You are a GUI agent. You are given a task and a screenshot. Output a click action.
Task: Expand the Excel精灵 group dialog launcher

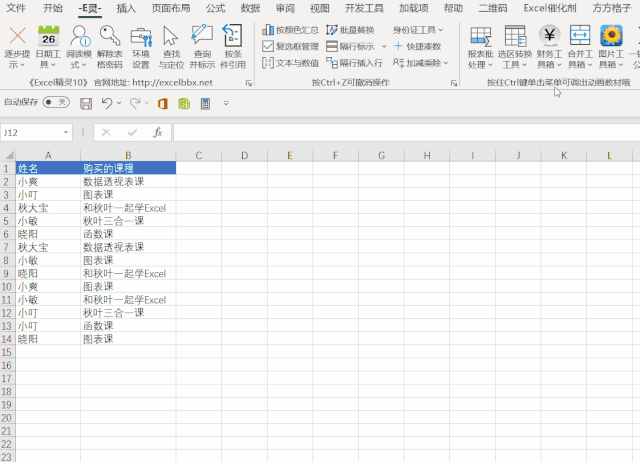pos(249,83)
